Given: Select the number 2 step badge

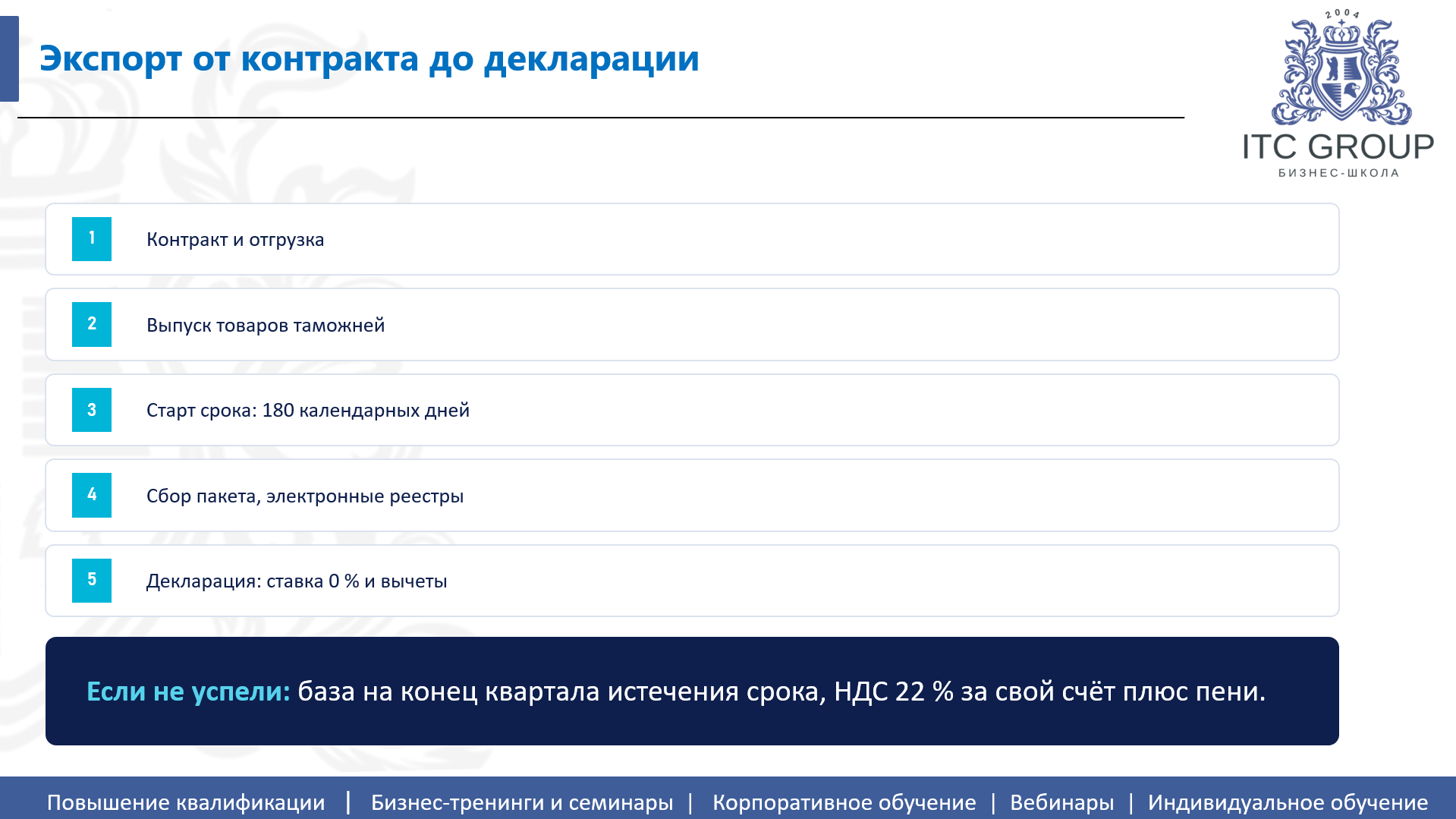Looking at the screenshot, I should 92,325.
